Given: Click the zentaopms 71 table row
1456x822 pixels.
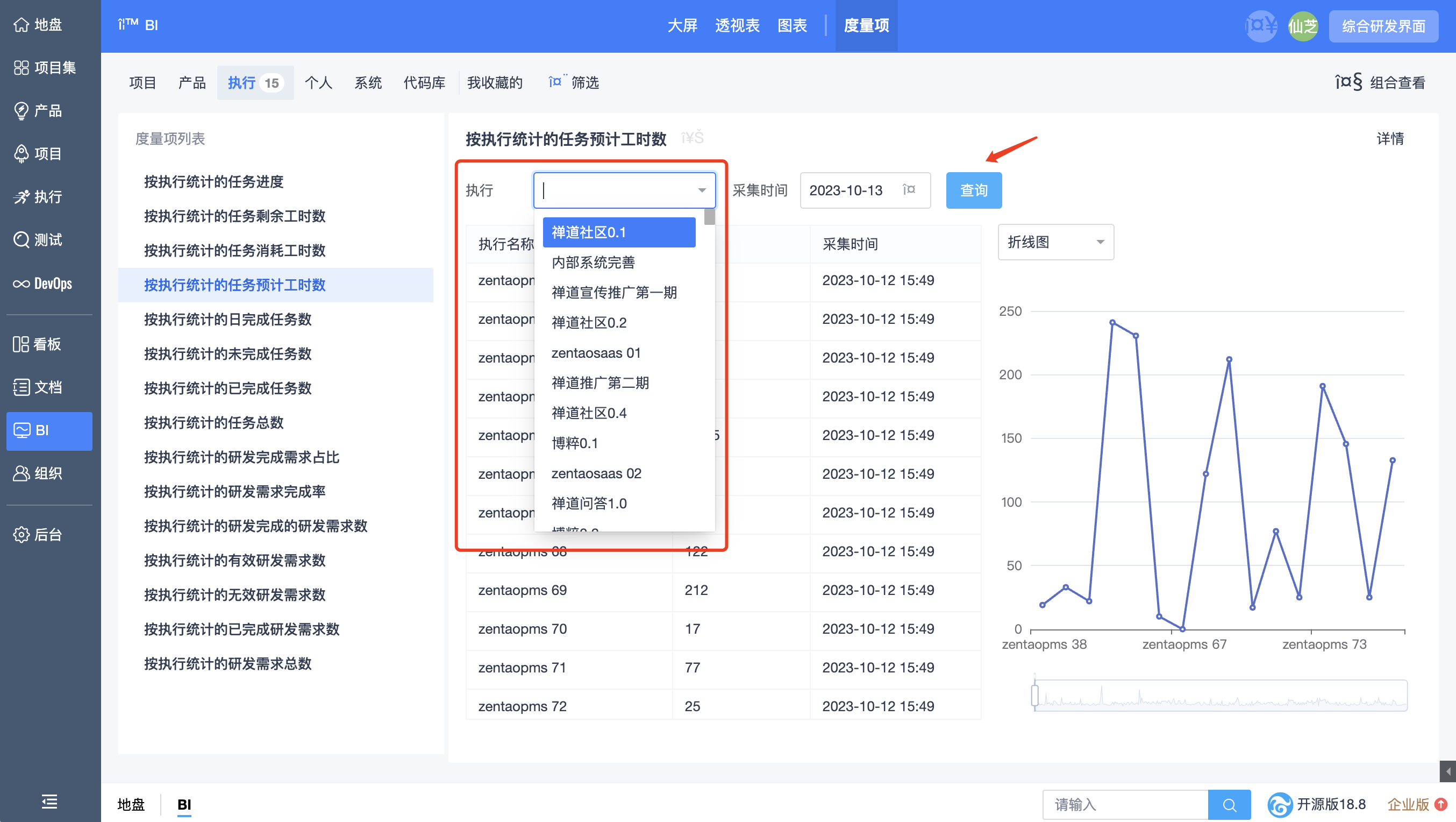Looking at the screenshot, I should click(723, 668).
